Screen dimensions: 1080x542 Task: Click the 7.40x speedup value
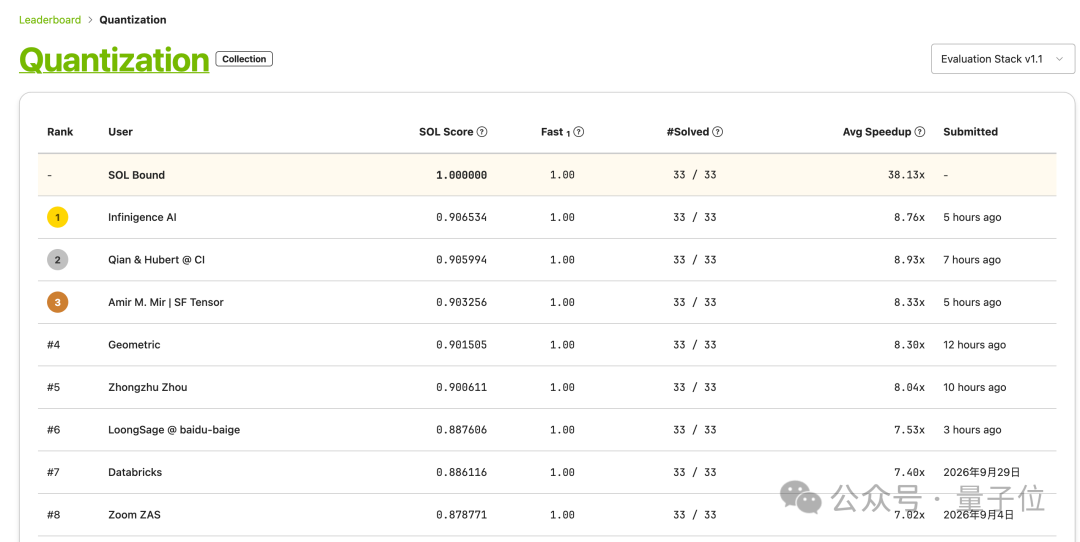(x=909, y=472)
